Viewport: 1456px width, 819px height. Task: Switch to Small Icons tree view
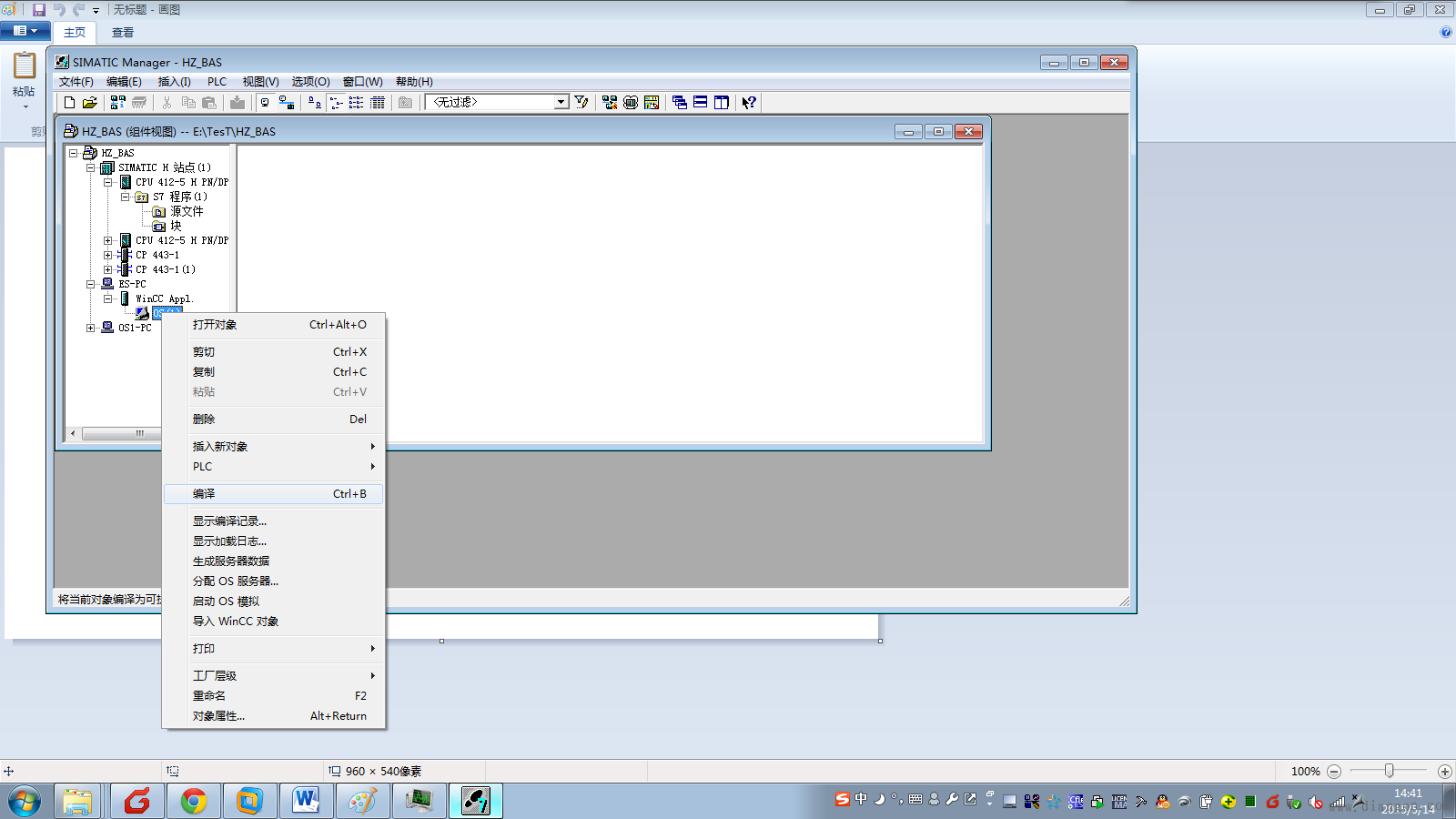tap(336, 103)
